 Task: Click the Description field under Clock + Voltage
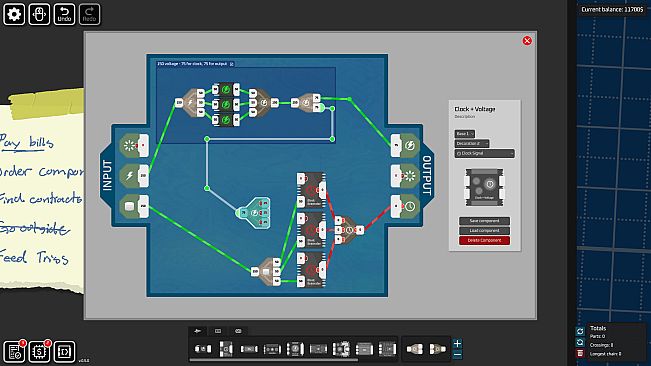[x=465, y=117]
